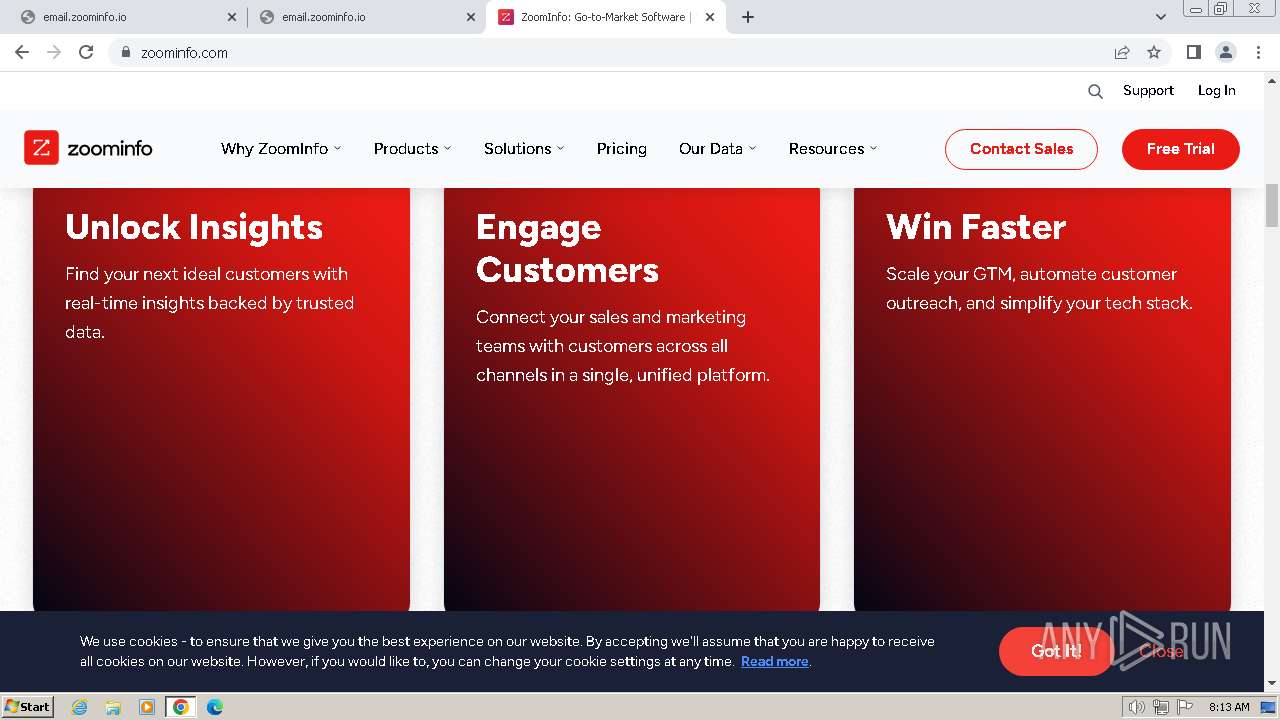Click the tab search dropdown arrow
1280x720 pixels.
1160,17
